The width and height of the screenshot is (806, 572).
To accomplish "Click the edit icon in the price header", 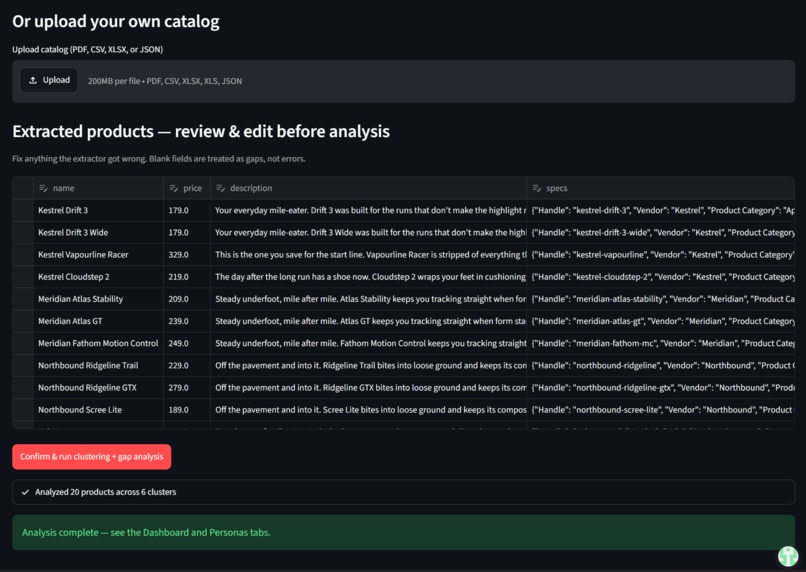I will pos(174,188).
